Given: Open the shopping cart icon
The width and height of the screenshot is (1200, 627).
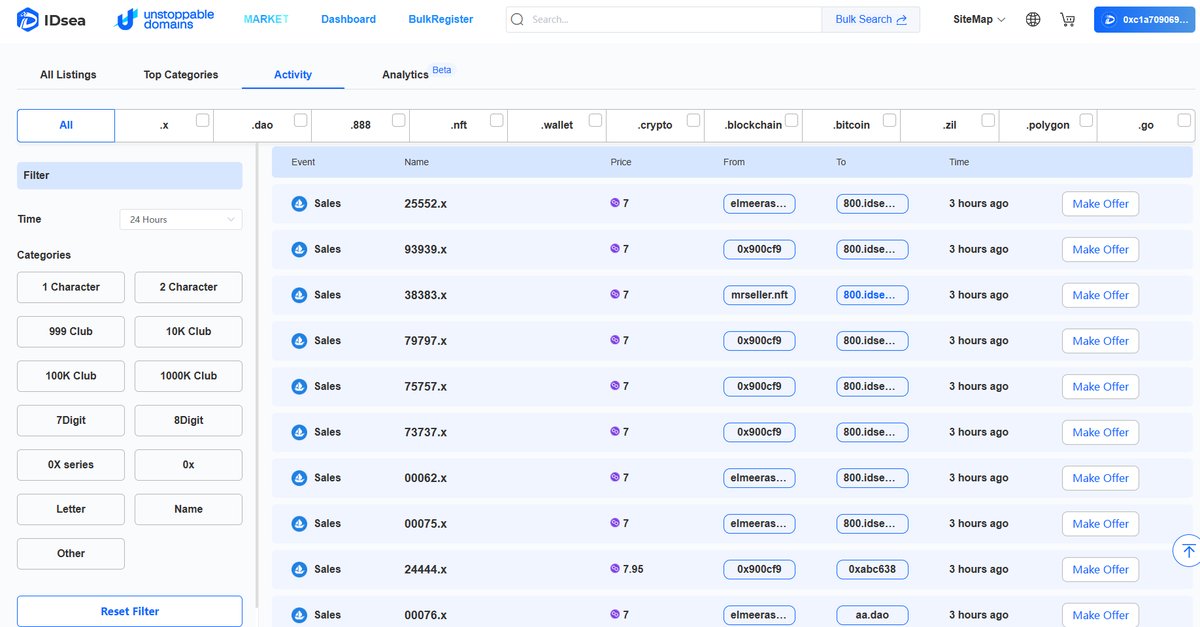Looking at the screenshot, I should (x=1067, y=19).
